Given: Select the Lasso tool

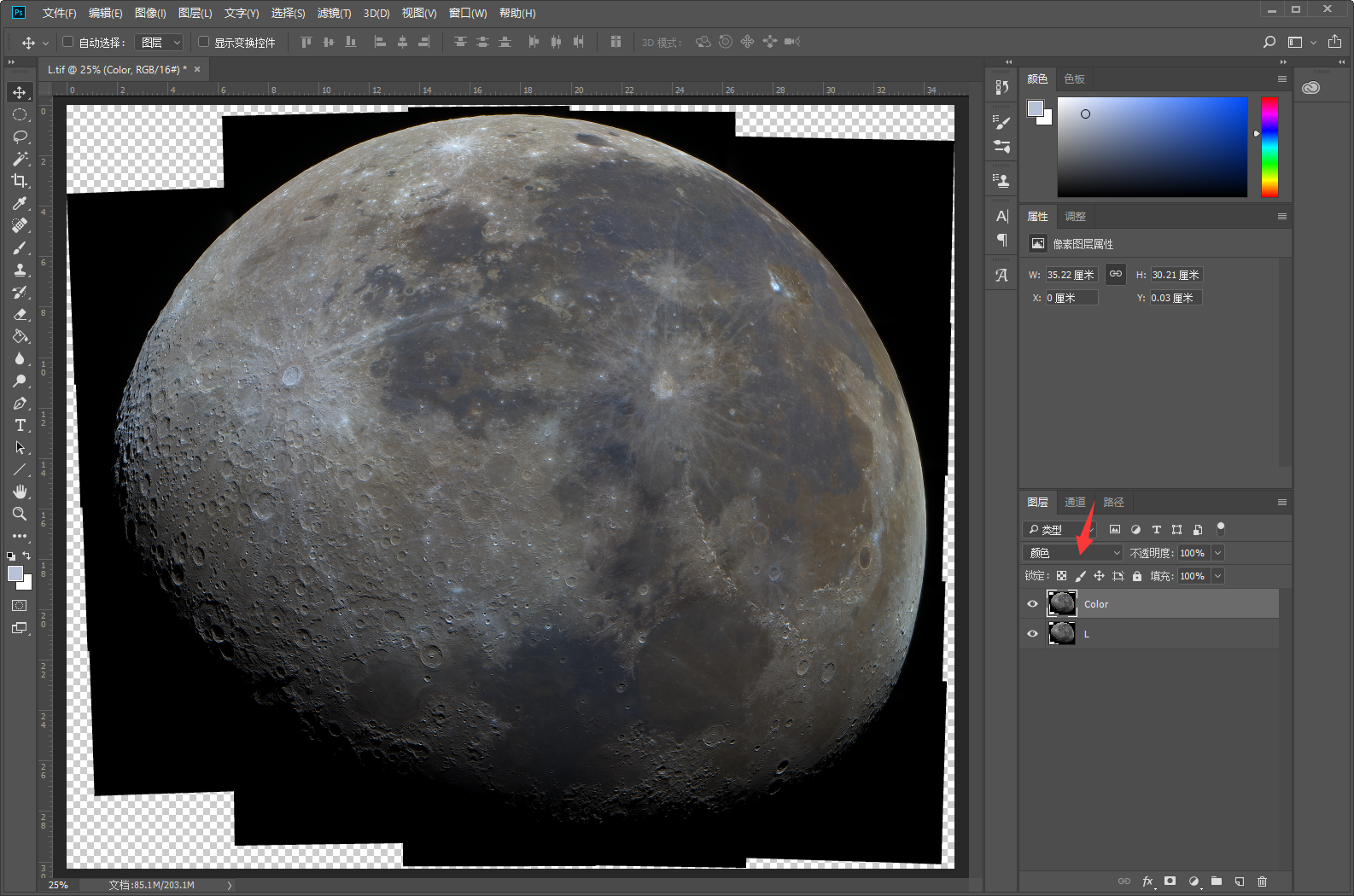Looking at the screenshot, I should 20,137.
